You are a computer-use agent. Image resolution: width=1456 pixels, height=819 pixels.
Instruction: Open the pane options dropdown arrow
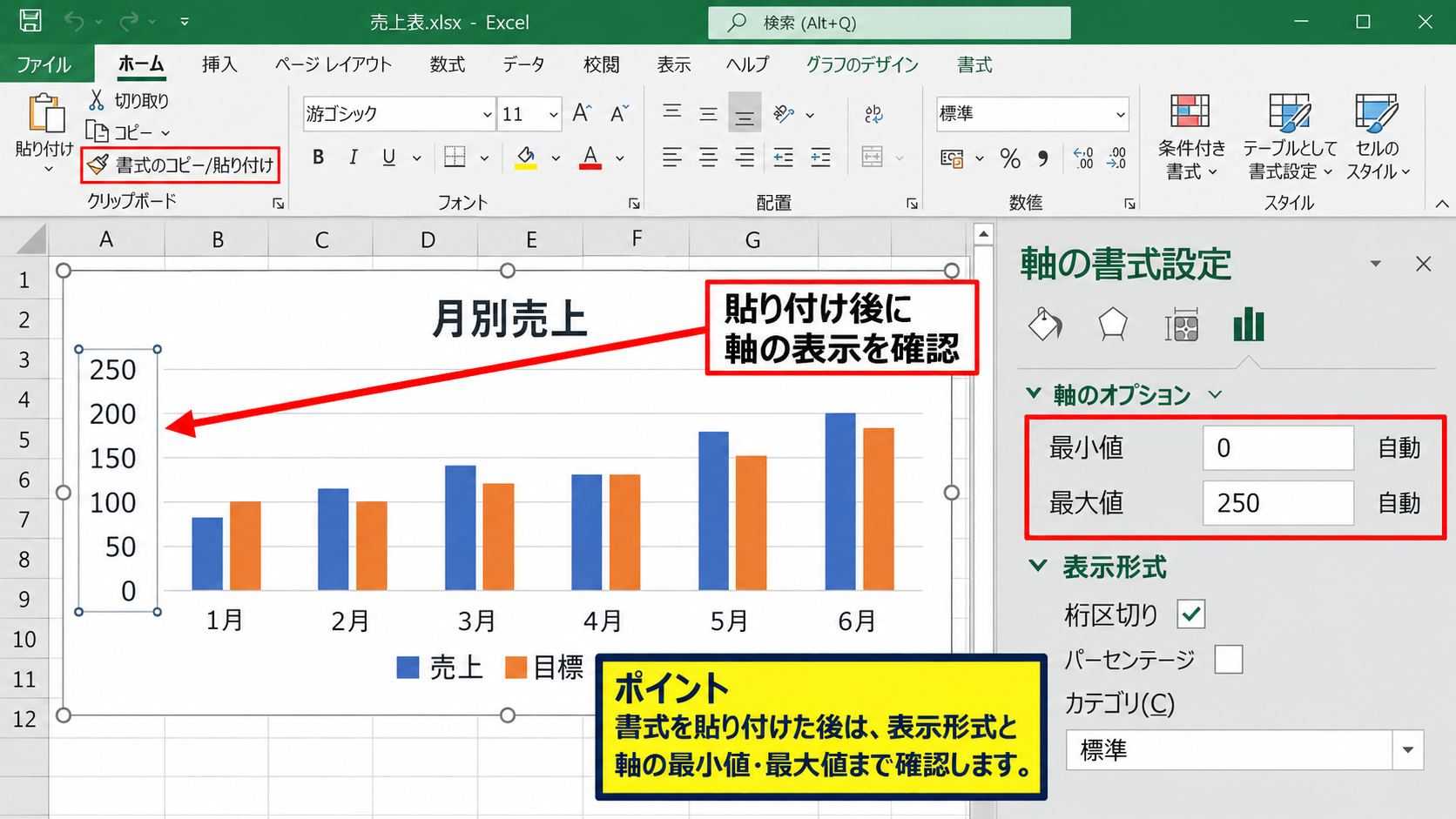pyautogui.click(x=1376, y=264)
